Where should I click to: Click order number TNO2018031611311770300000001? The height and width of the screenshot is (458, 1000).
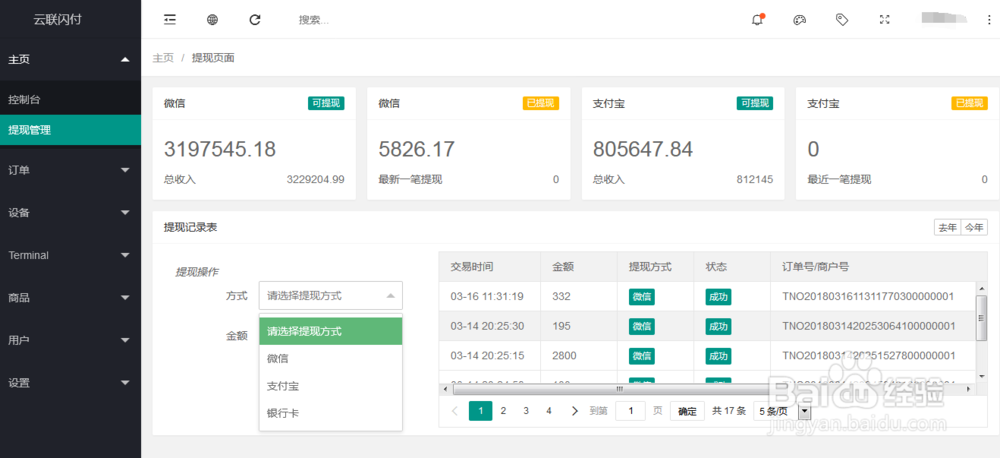[x=868, y=296]
